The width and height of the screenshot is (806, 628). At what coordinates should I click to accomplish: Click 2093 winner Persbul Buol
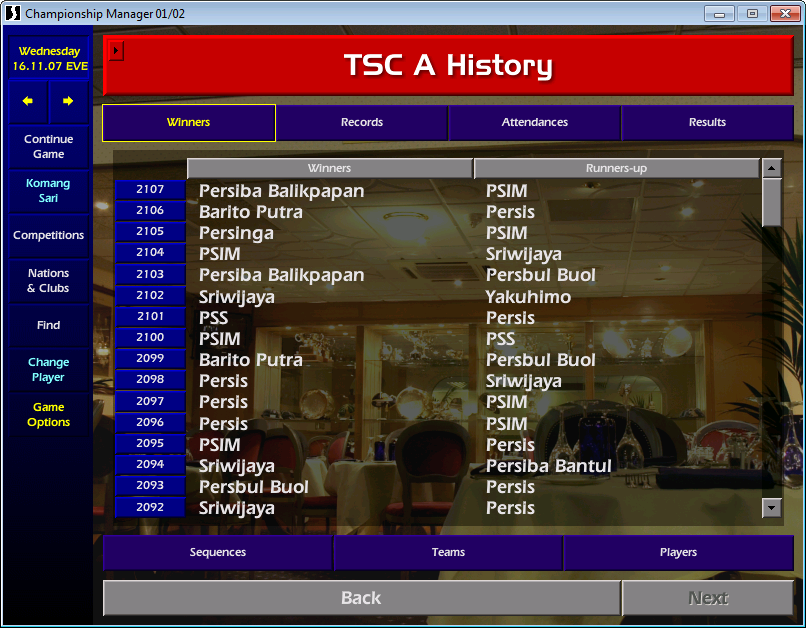point(254,487)
